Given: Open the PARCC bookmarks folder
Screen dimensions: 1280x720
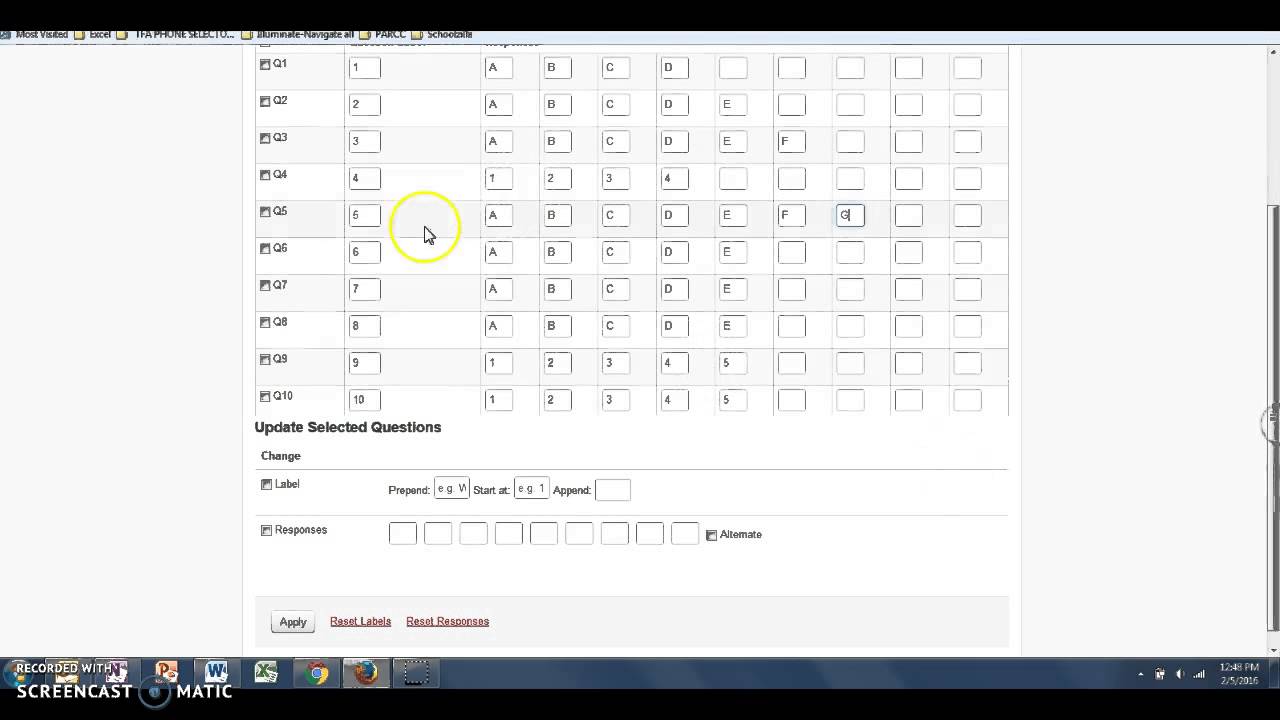Looking at the screenshot, I should pos(382,34).
